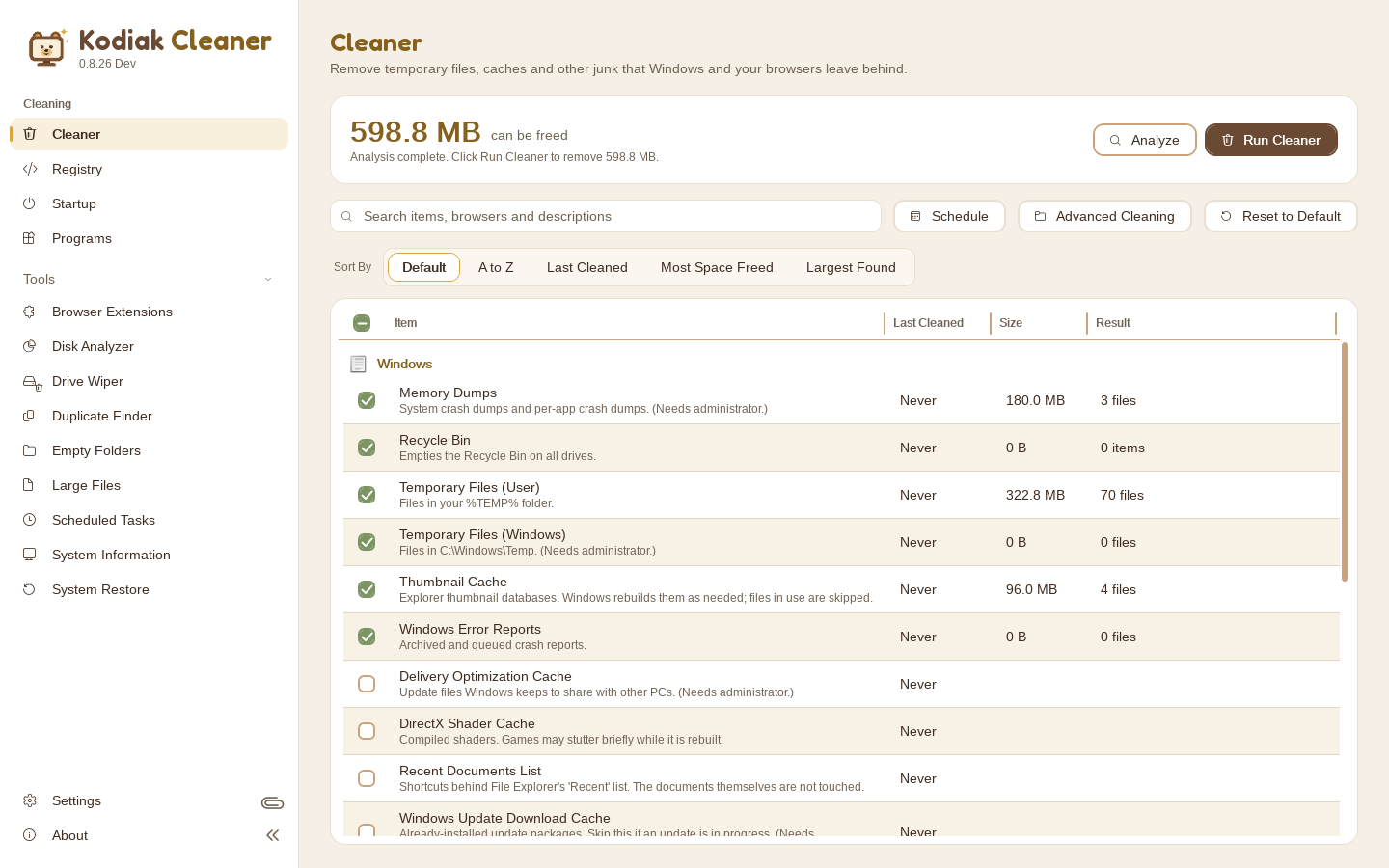
Task: Uncheck Temporary Files (Windows) checkbox
Action: (367, 542)
